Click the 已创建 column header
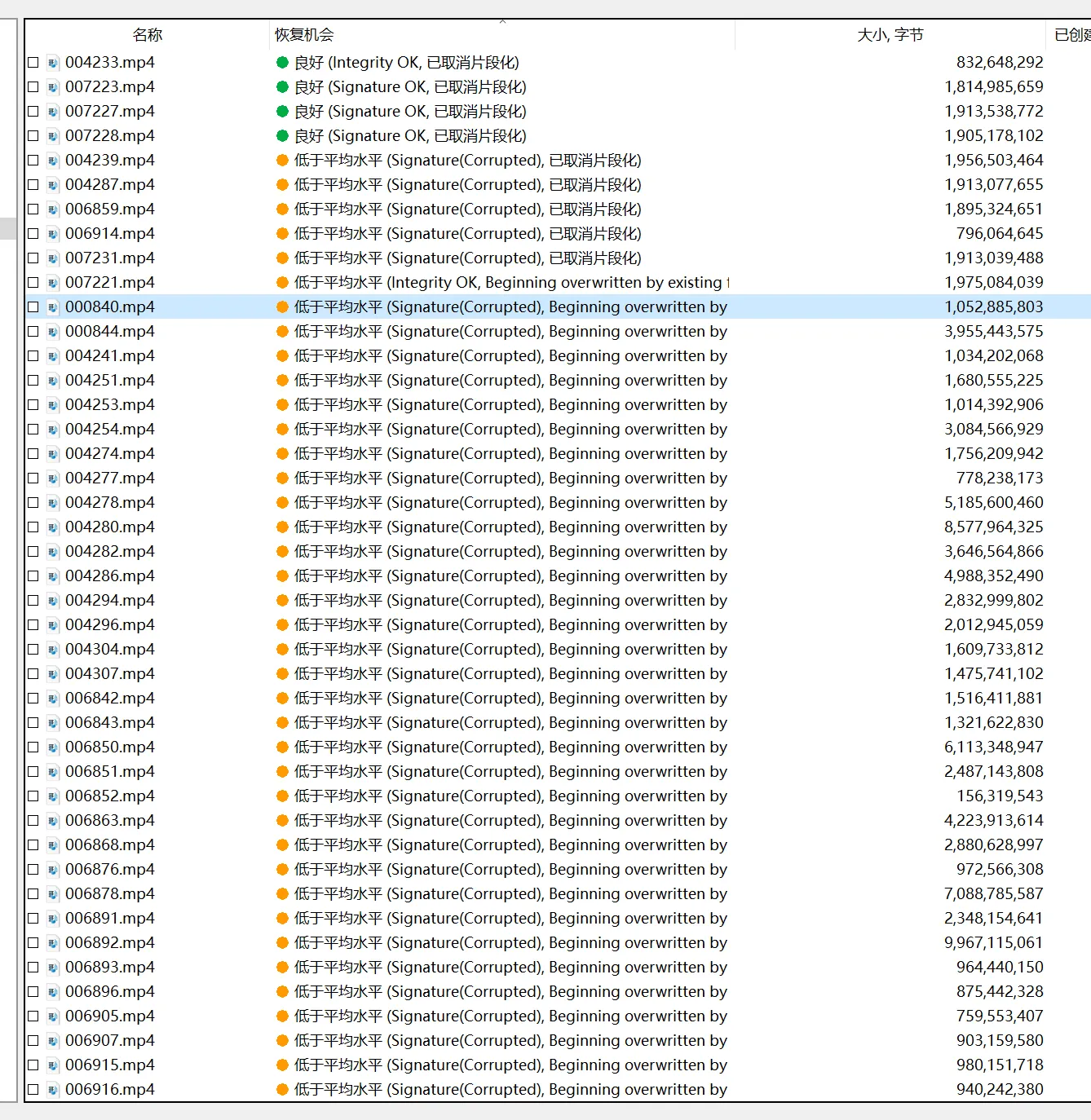The image size is (1091, 1120). pos(1071,35)
